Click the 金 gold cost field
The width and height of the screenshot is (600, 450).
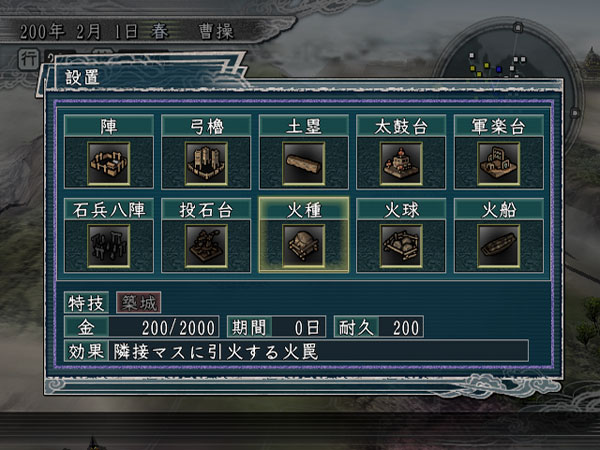142,327
